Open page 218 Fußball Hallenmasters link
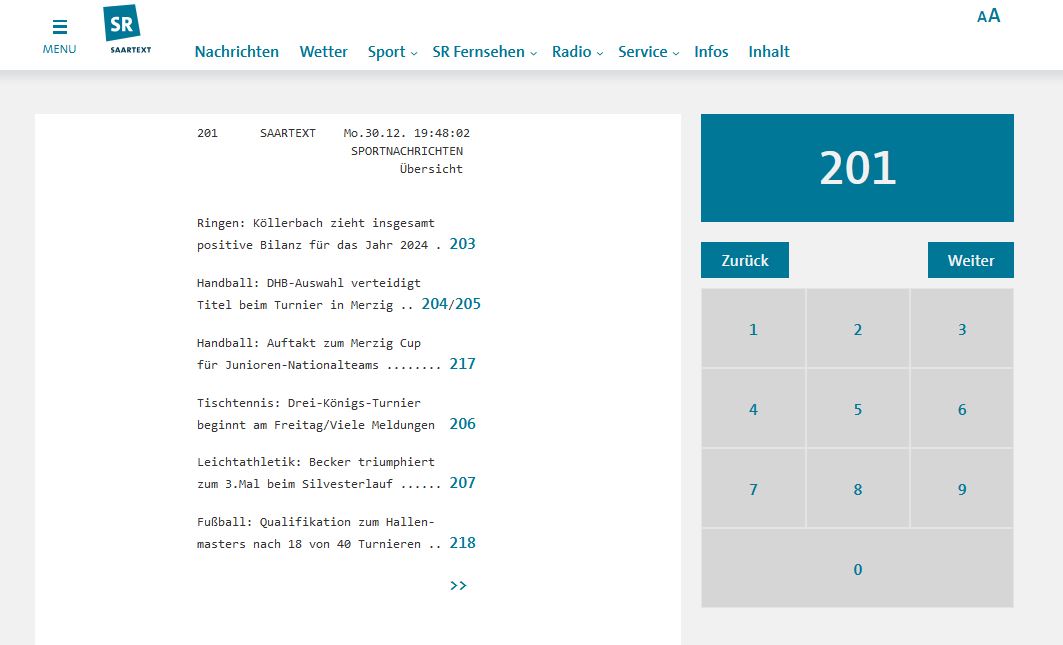The image size is (1063, 645). click(x=462, y=543)
